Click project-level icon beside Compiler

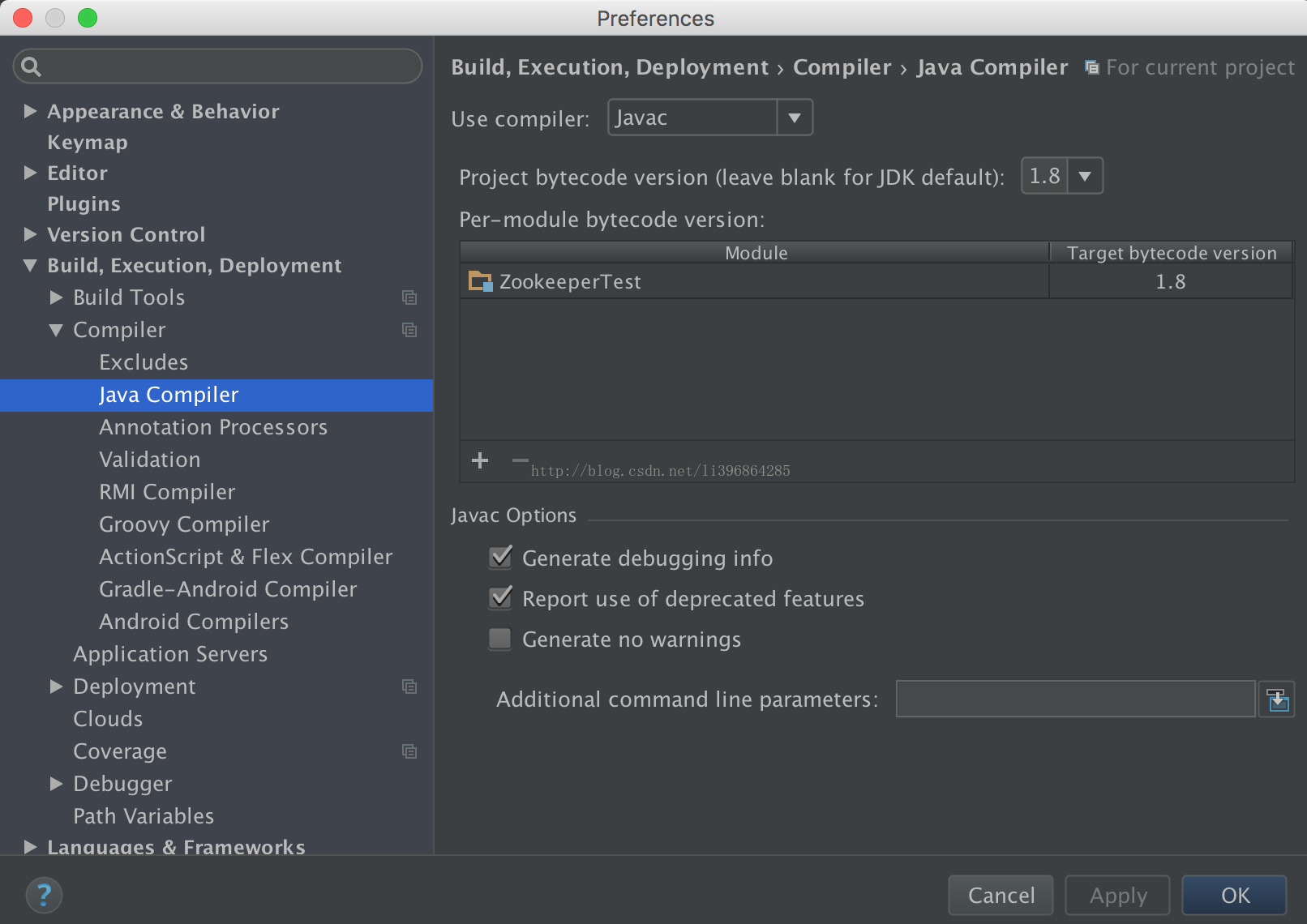pyautogui.click(x=409, y=330)
